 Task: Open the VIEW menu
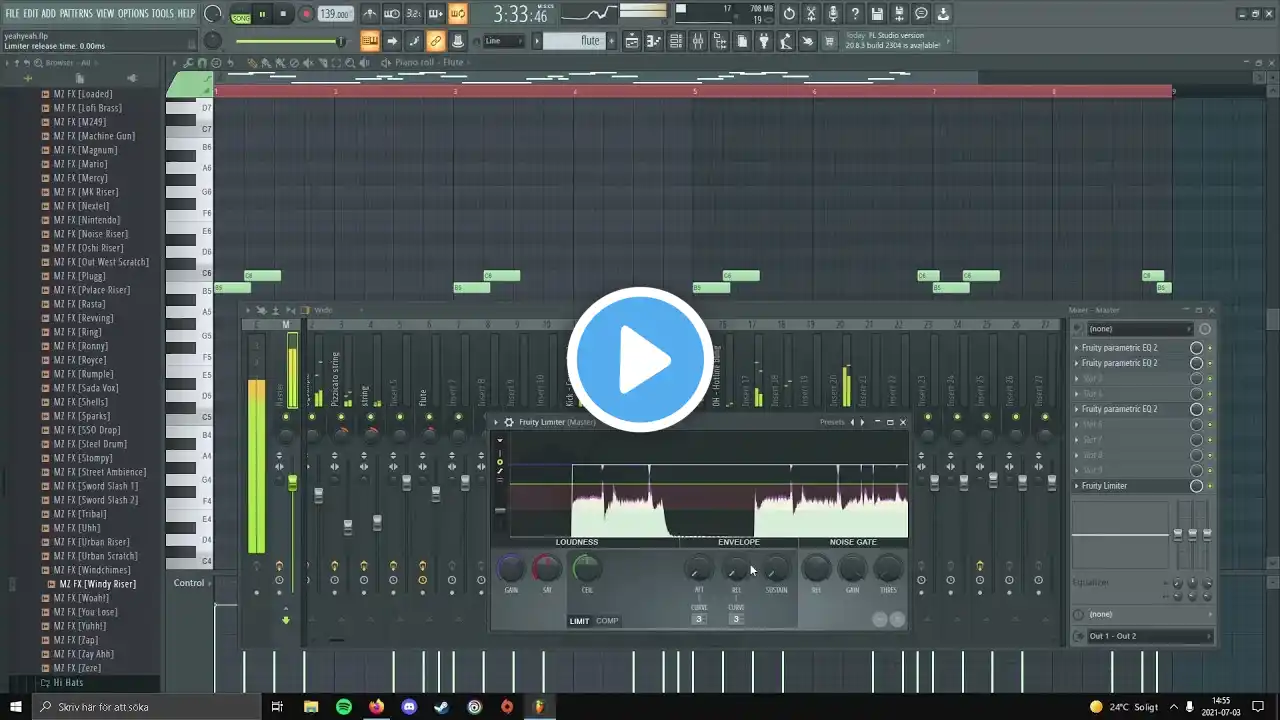(105, 13)
